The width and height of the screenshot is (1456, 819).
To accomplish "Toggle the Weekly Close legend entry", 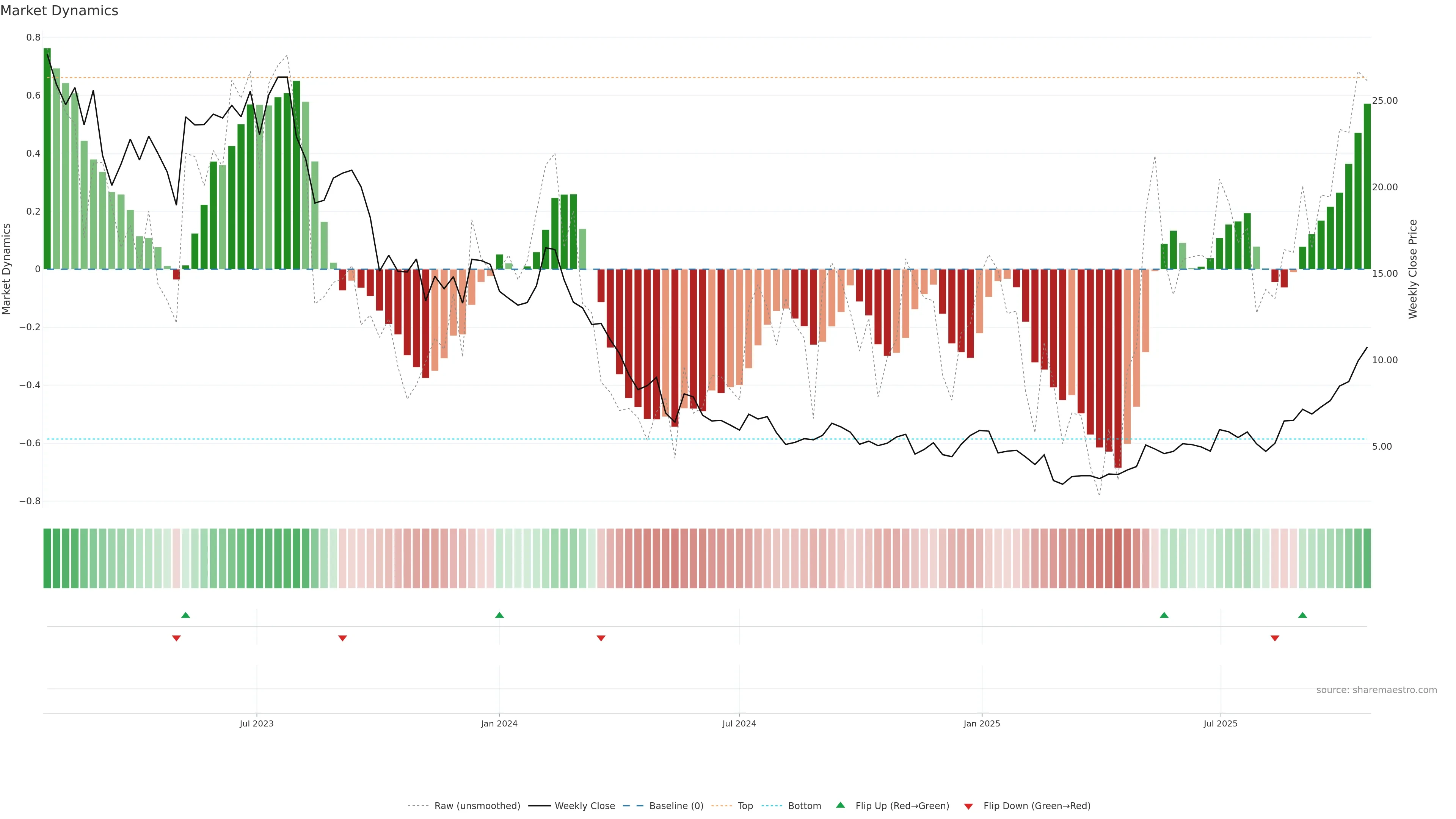I will point(584,805).
